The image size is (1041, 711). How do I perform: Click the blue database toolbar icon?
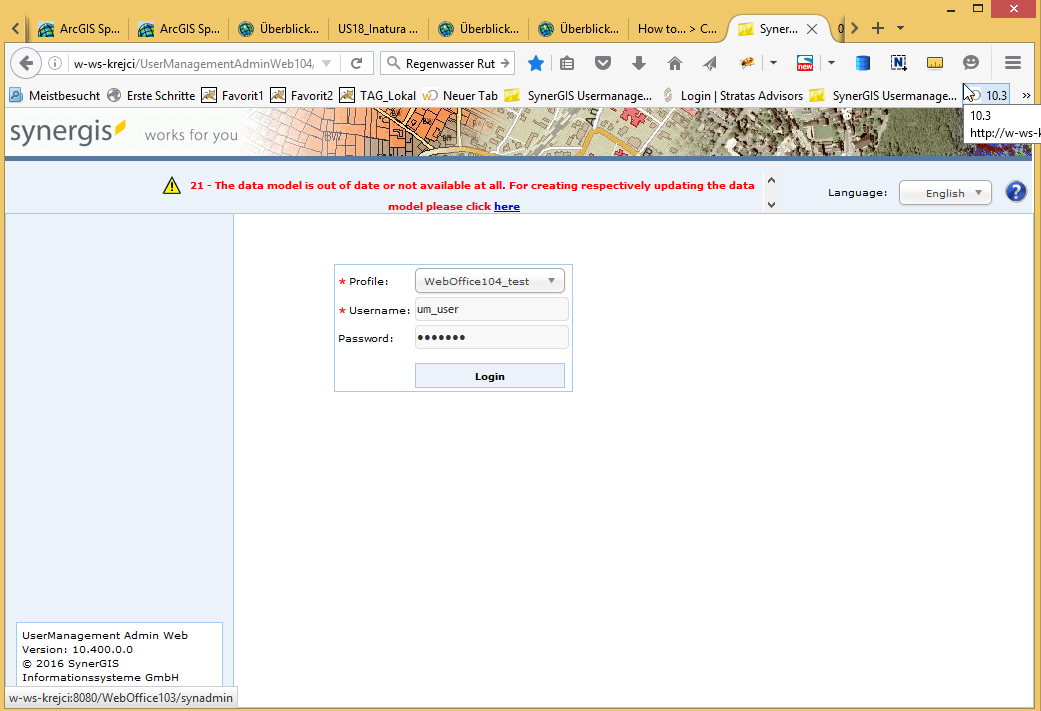click(862, 62)
